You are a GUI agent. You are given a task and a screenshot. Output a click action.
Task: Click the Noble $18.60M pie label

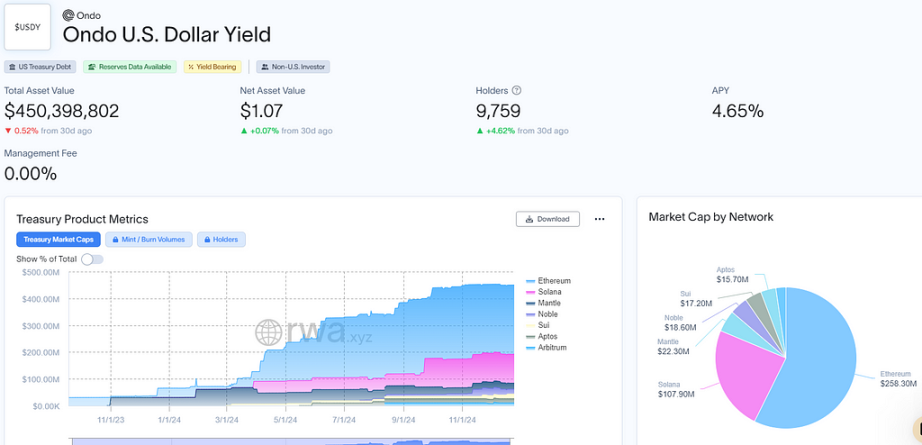click(681, 322)
